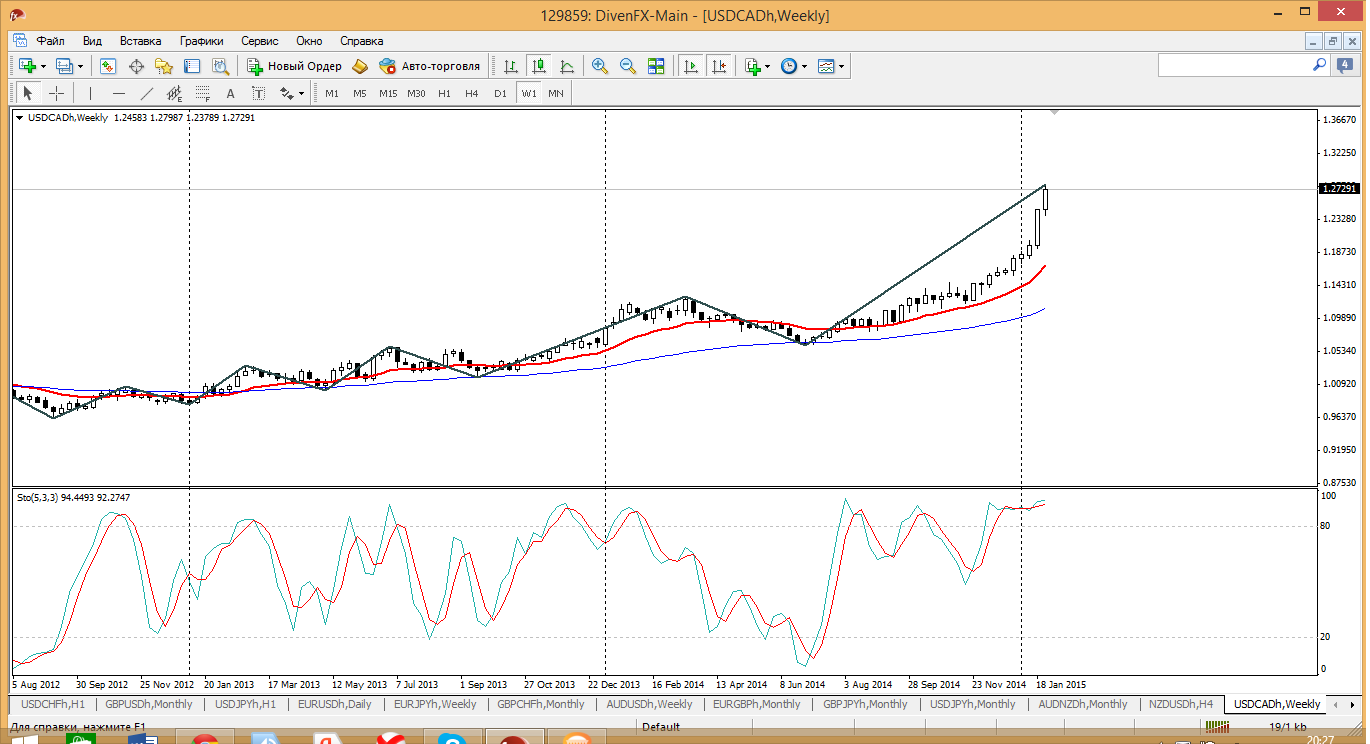Toggle chart auto scroll

690,66
